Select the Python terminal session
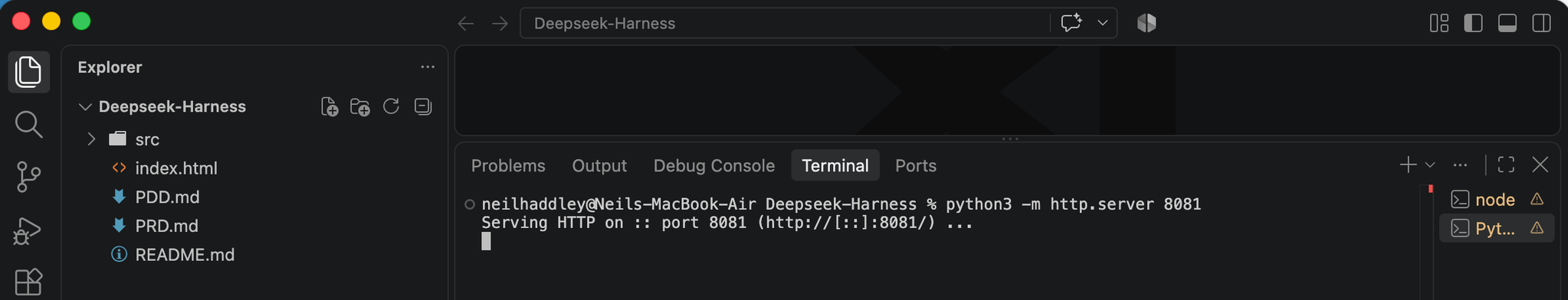Viewport: 1568px width, 300px height. point(1497,228)
